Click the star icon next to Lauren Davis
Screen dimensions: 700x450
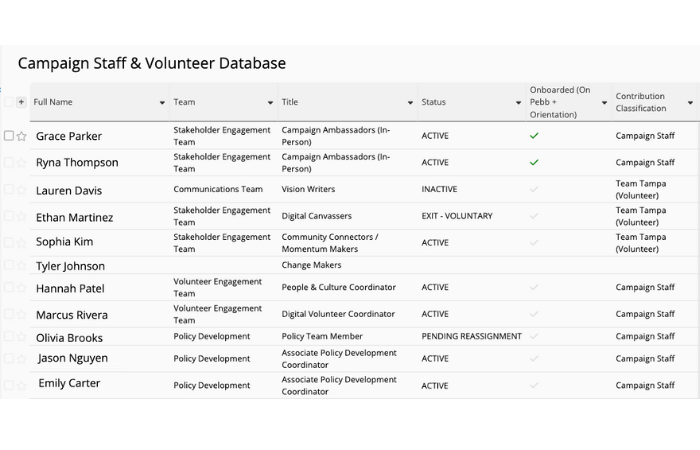21,190
